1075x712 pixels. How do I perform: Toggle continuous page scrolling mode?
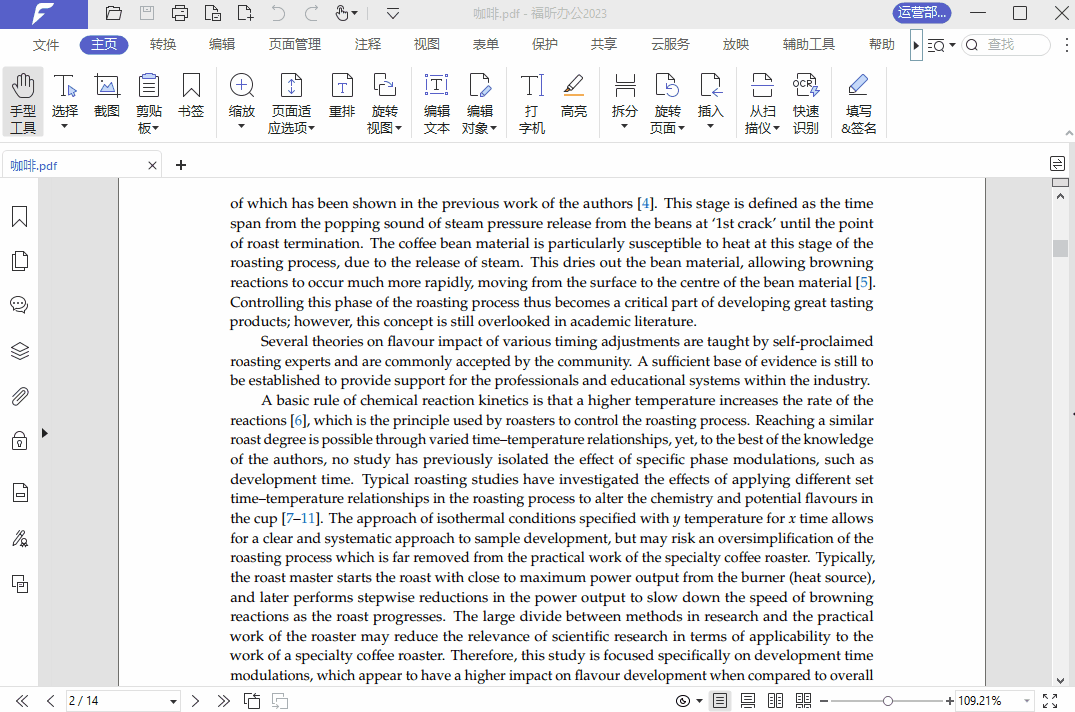[747, 701]
